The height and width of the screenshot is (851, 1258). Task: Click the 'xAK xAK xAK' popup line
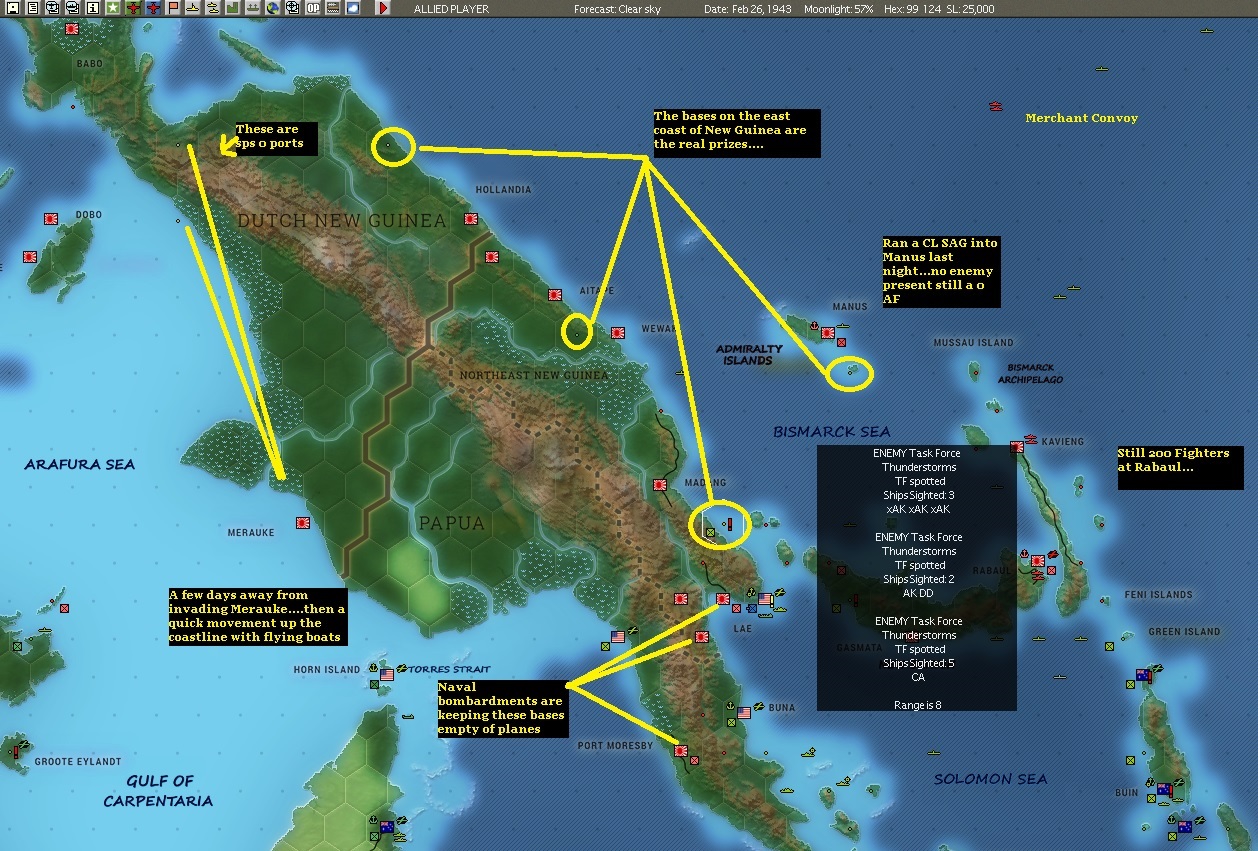click(x=917, y=509)
